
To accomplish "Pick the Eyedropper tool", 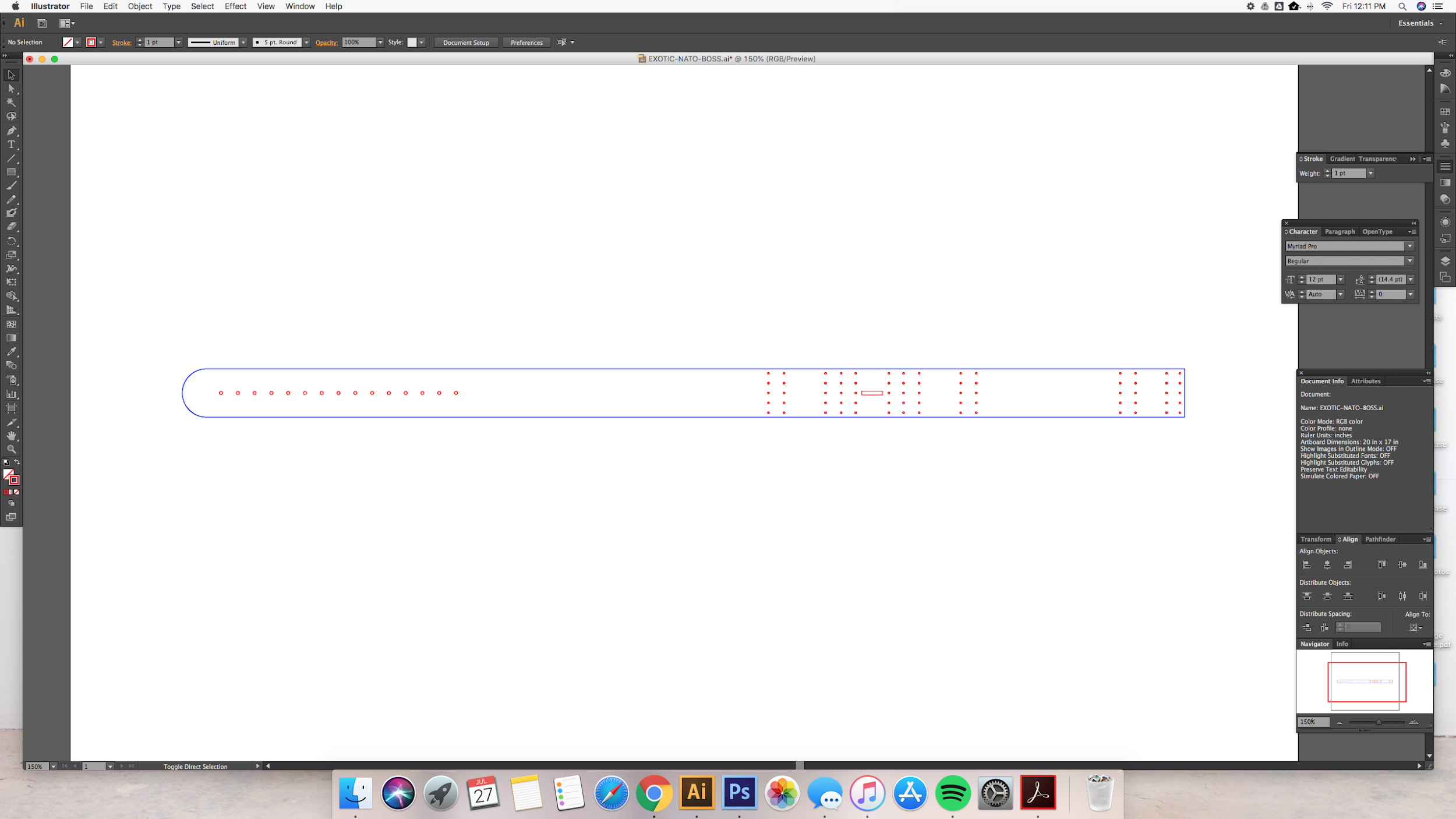I will pyautogui.click(x=11, y=352).
